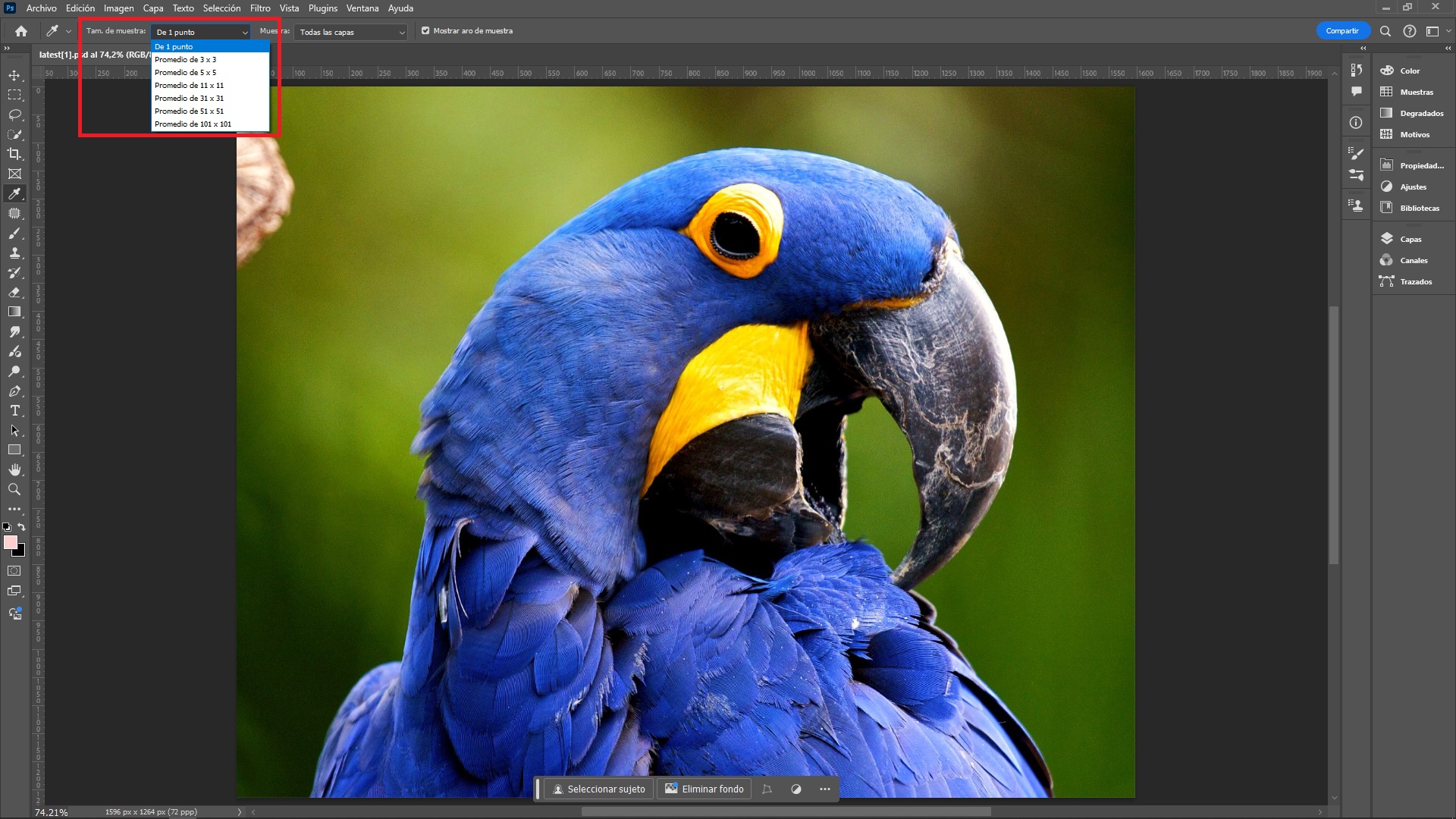Click Eliminar fondo button
Image resolution: width=1456 pixels, height=819 pixels.
click(x=704, y=789)
